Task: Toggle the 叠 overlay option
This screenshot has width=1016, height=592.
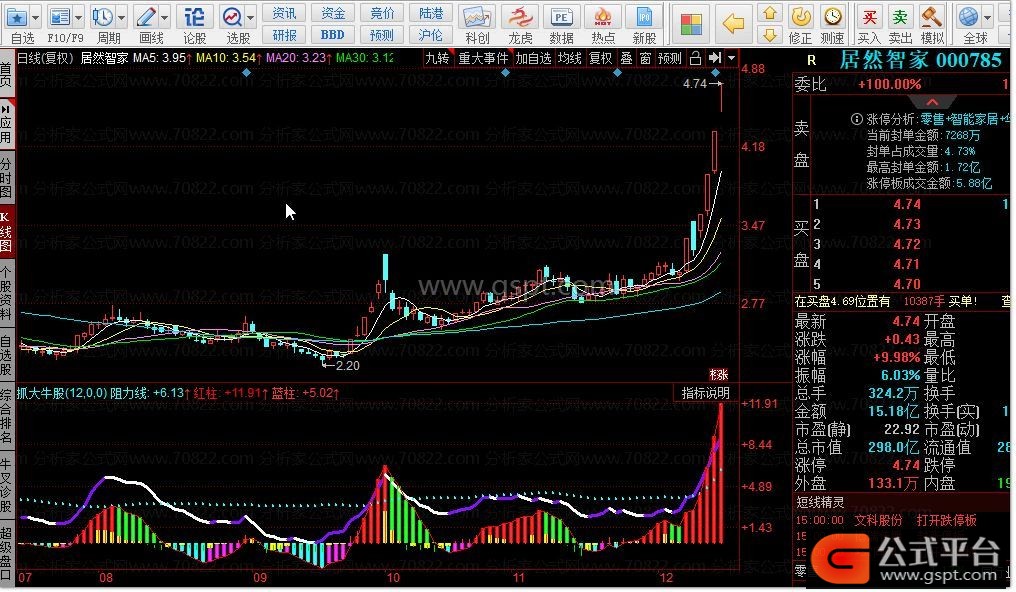Action: [627, 58]
